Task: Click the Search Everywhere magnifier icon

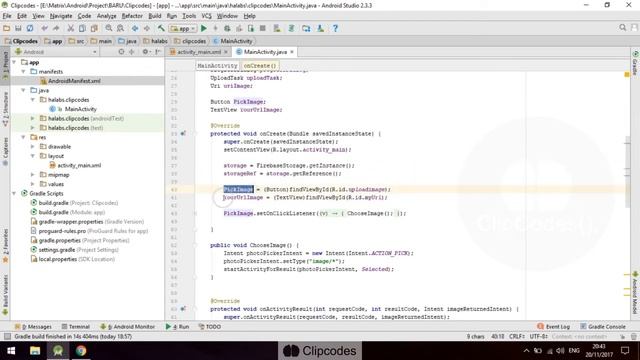Action: (x=622, y=27)
